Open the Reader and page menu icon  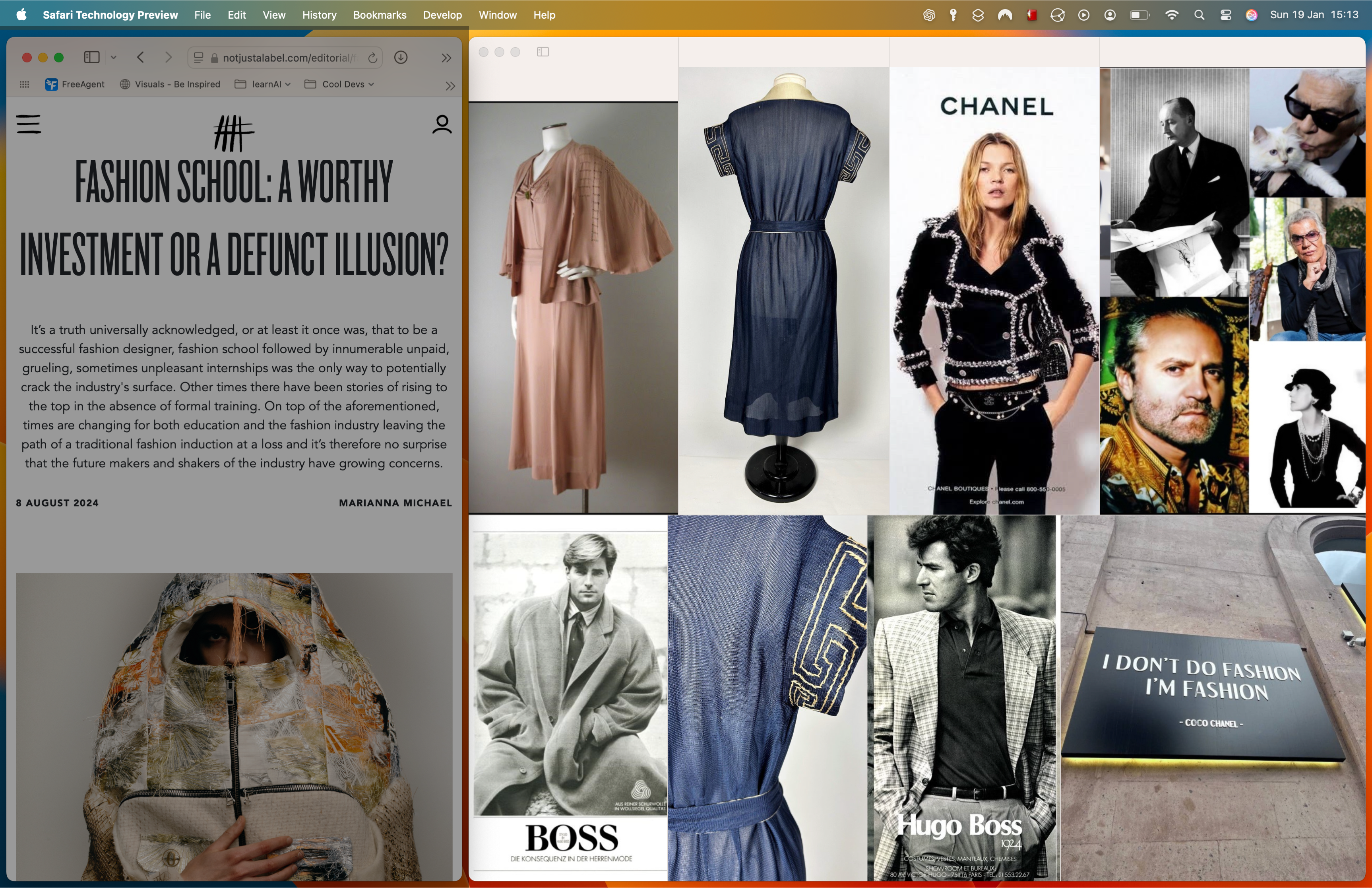[198, 58]
